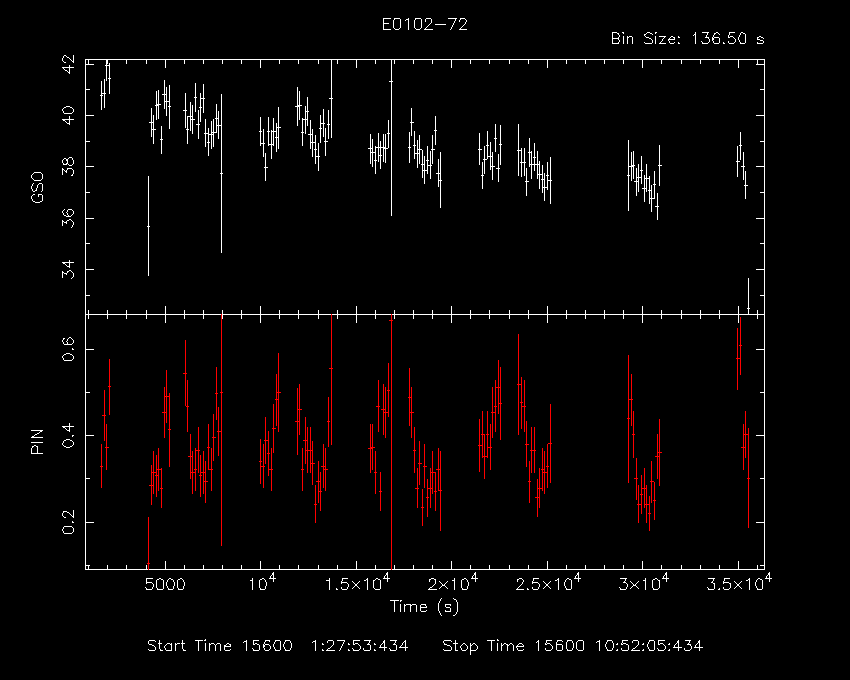Click the 2.5×10^4 time axis label
Screen dimensions: 850x680
tap(547, 582)
